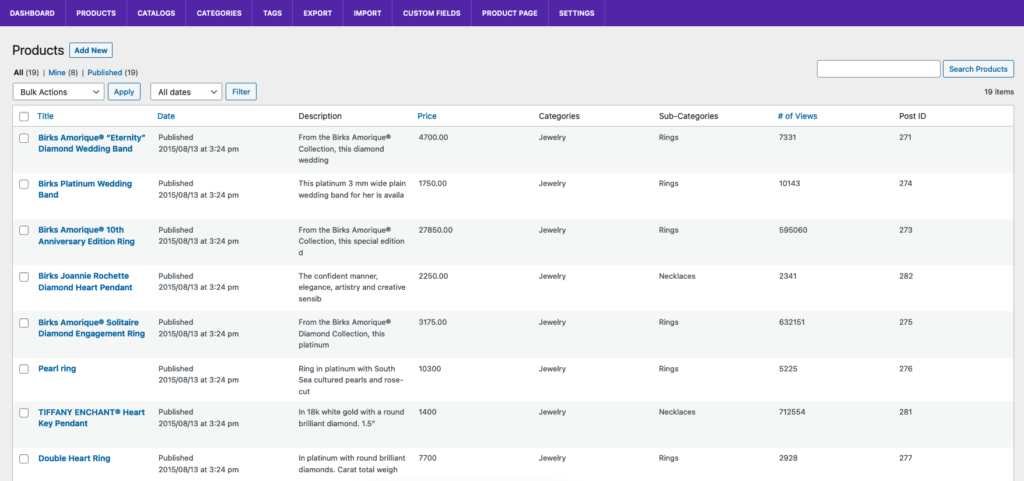
Task: Open Birks Platinum Wedding Band product
Action: tap(85, 189)
